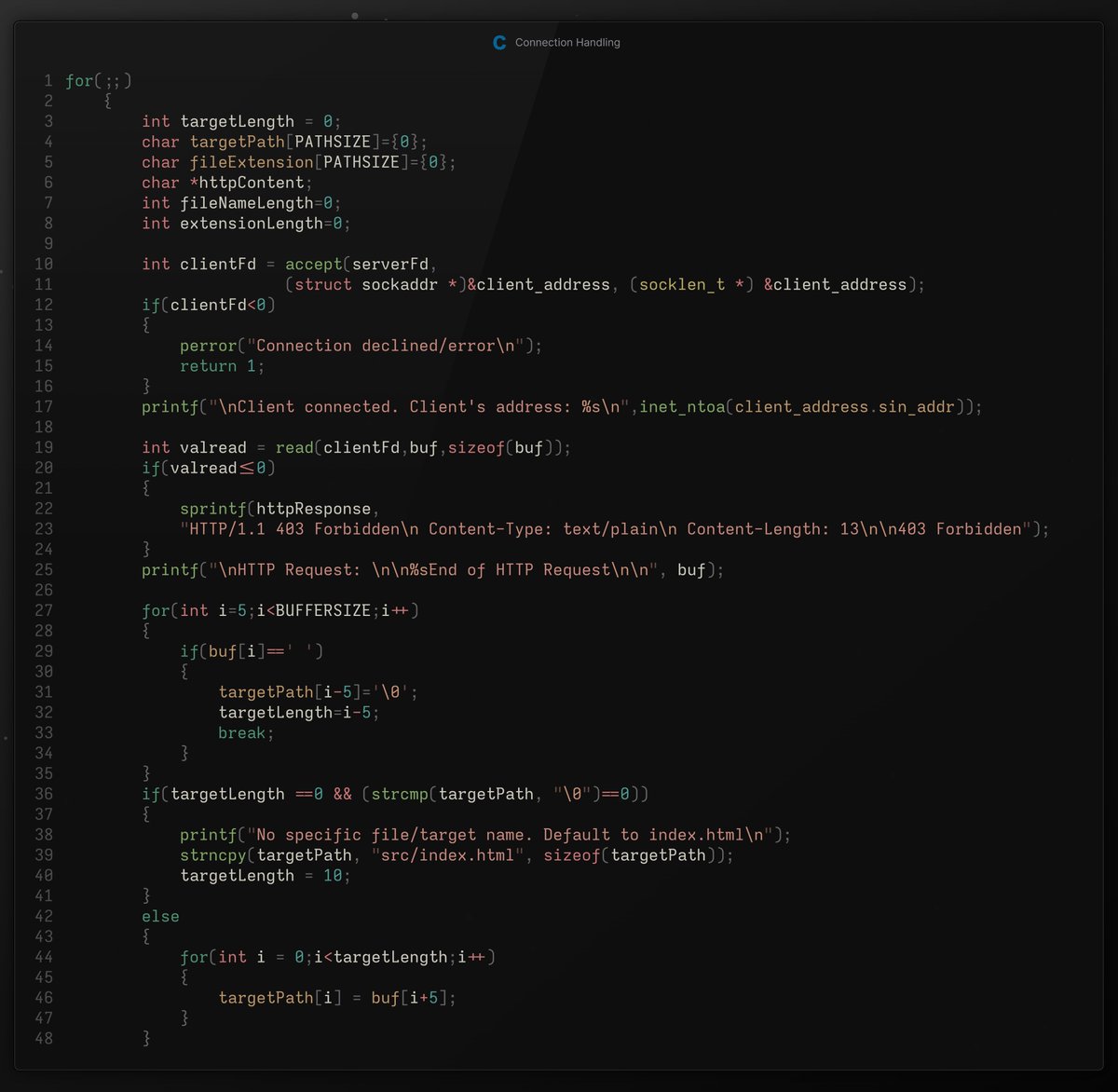Click "socklen_t" cast on line 11
This screenshot has width=1118, height=1092.
[682, 284]
